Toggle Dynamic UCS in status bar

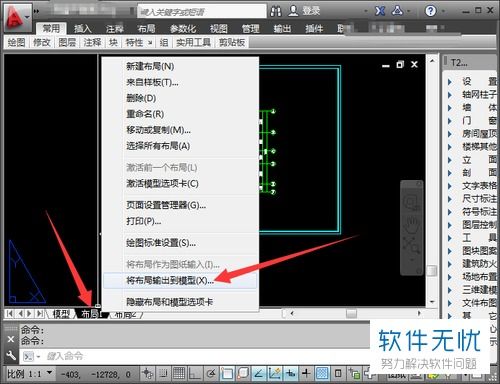tap(275, 373)
